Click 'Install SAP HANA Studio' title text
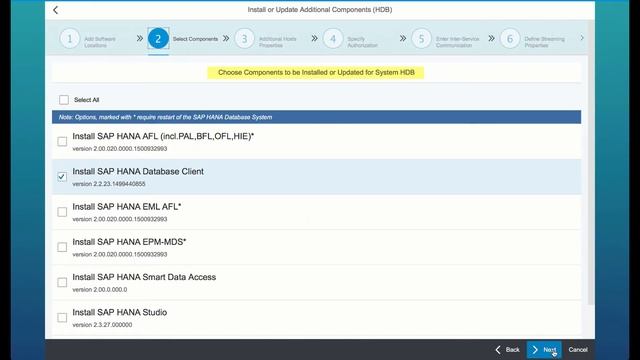The image size is (640, 360). 120,312
